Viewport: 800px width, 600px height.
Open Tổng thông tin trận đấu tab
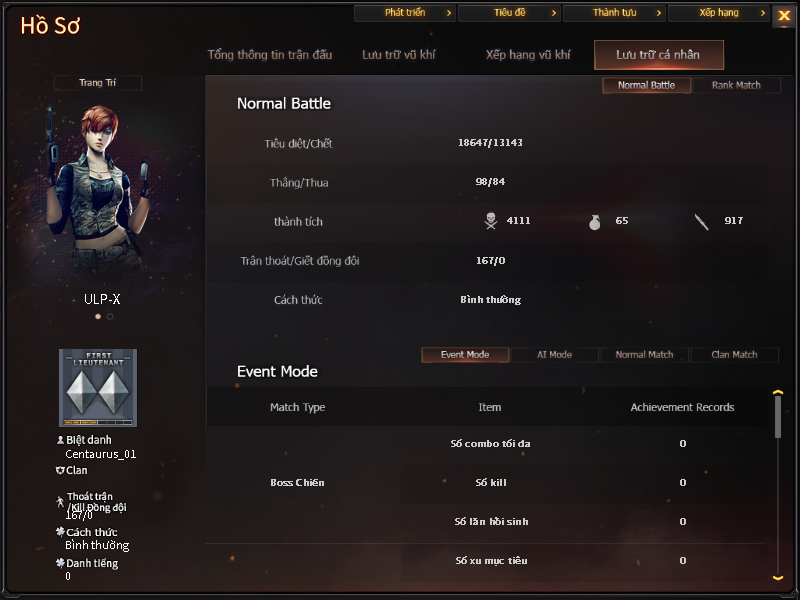tap(270, 55)
